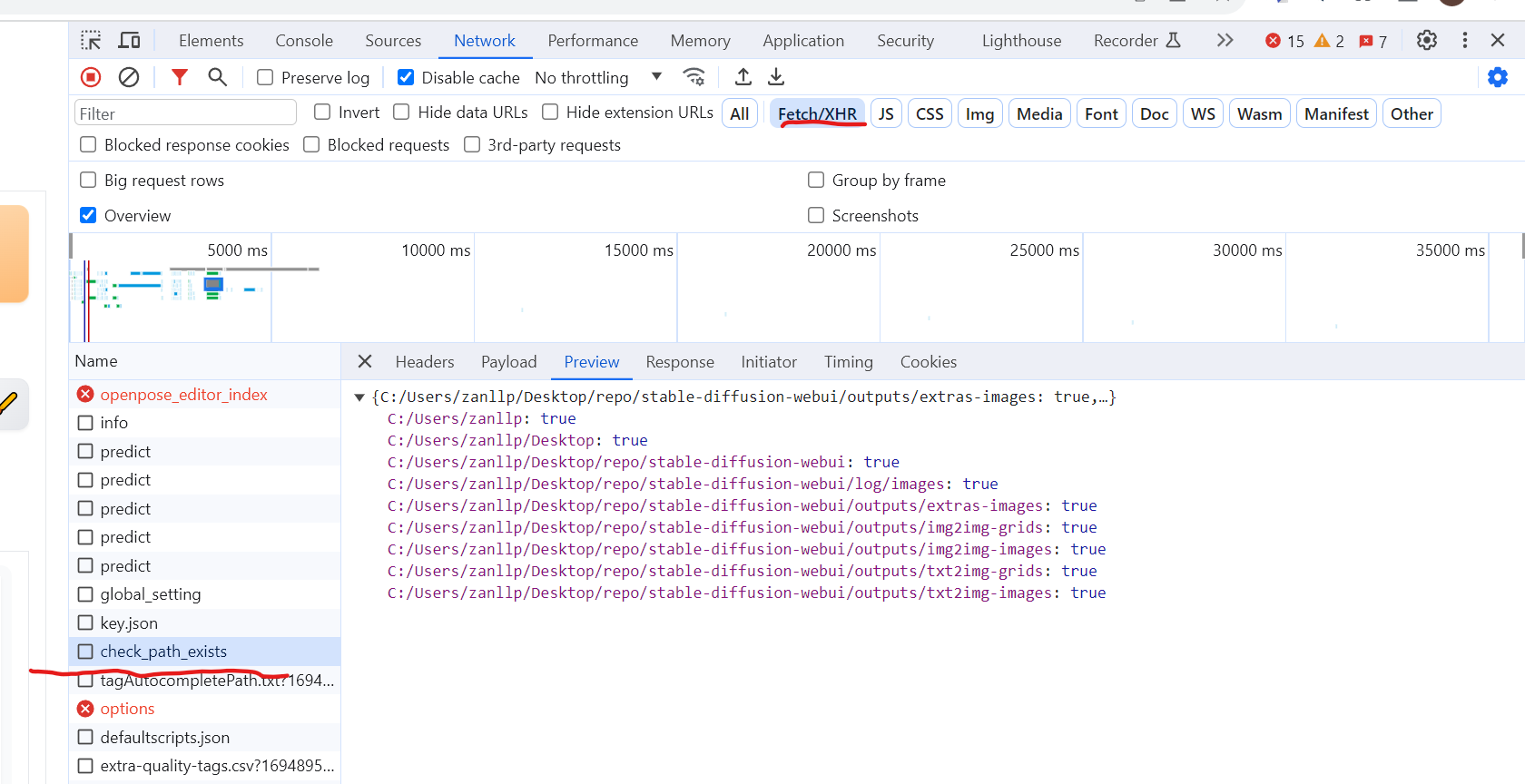Uncheck Overview checkbox
This screenshot has height=784, width=1525.
88,216
